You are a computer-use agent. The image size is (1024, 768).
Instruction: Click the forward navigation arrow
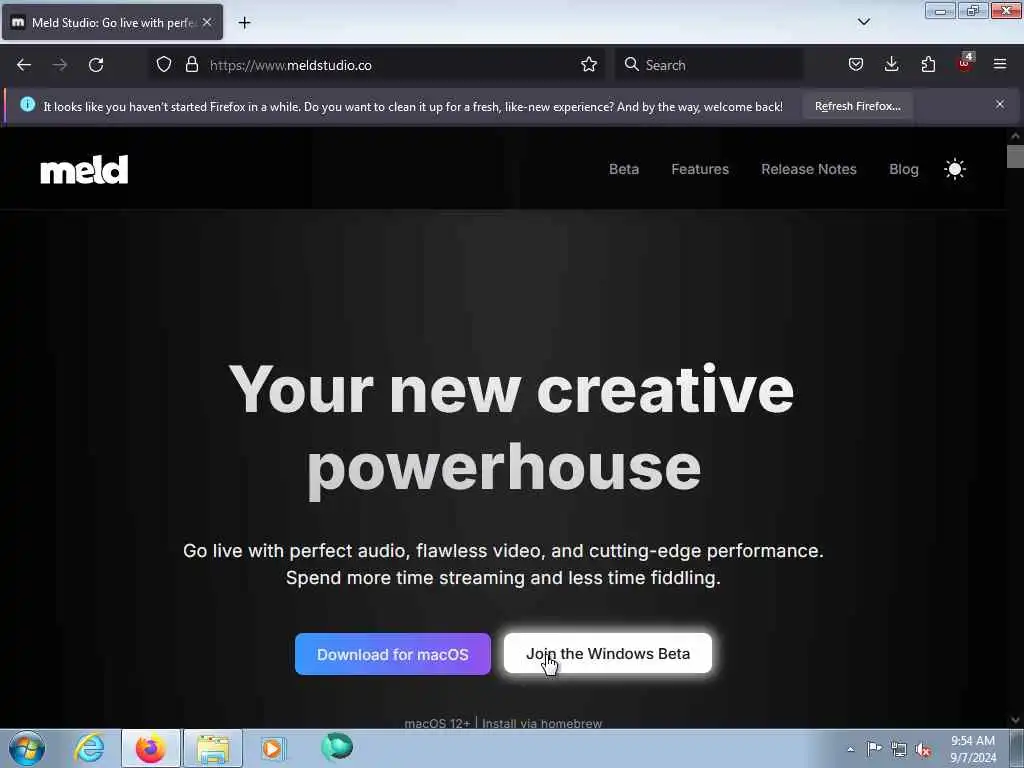(60, 65)
